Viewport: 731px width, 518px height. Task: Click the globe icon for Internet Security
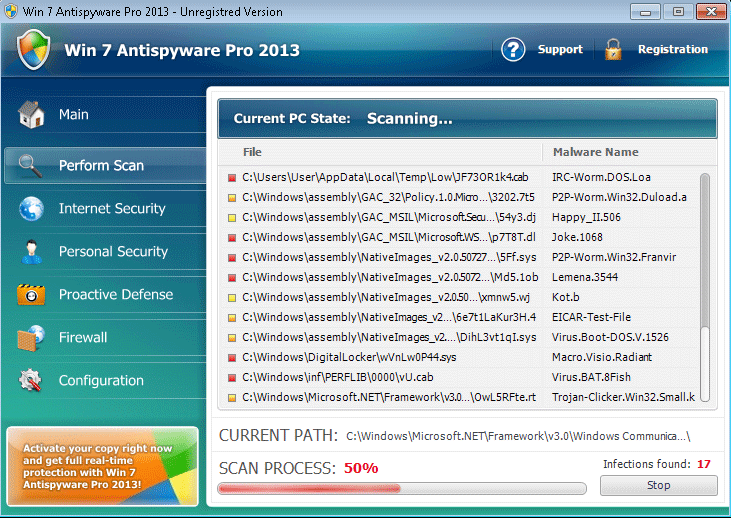pos(31,209)
